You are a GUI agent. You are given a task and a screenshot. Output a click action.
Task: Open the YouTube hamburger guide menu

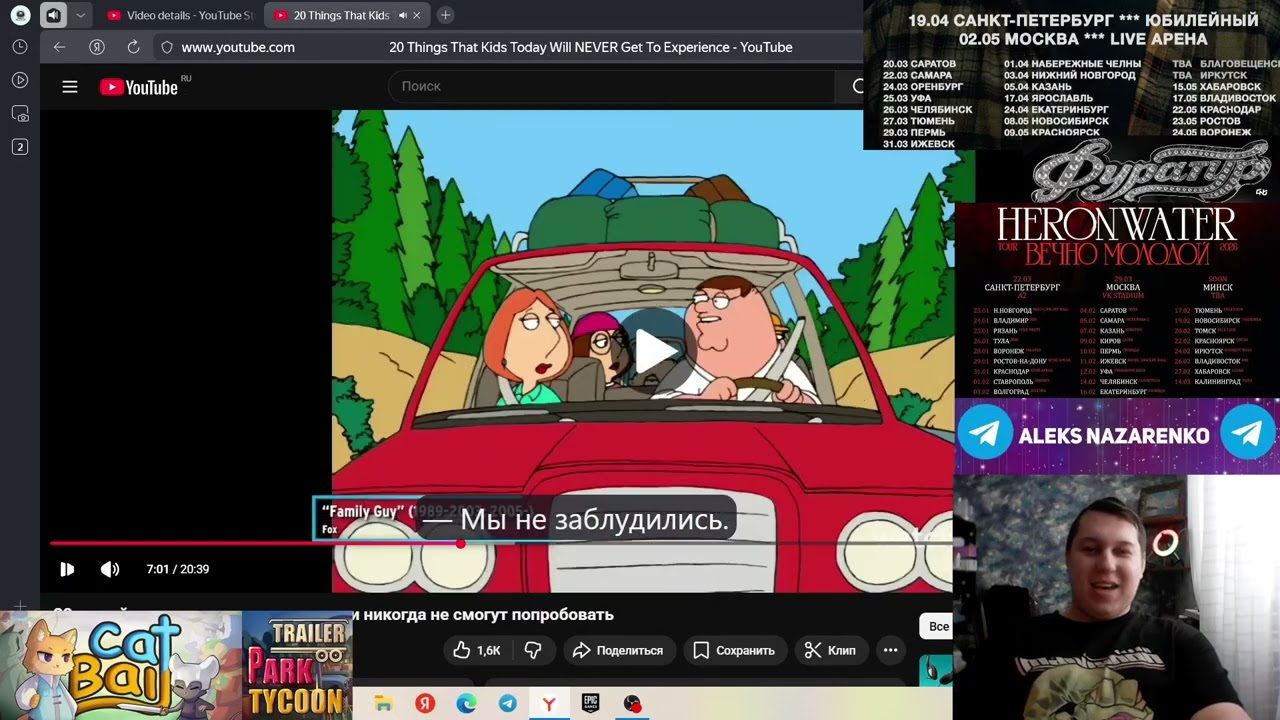[70, 87]
